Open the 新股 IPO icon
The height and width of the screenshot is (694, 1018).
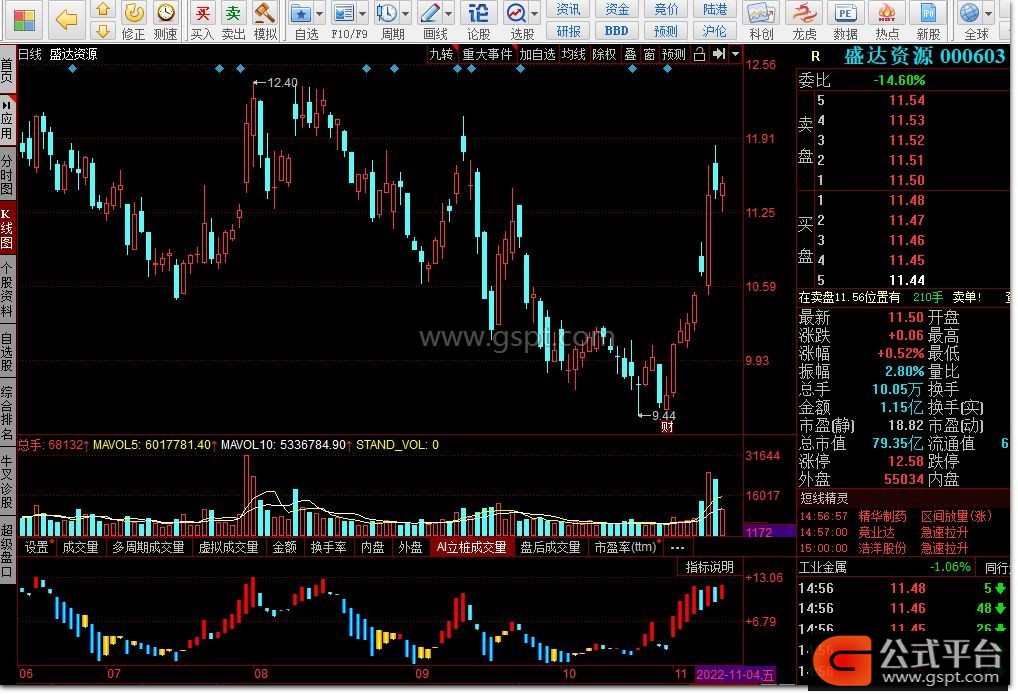pyautogui.click(x=928, y=13)
